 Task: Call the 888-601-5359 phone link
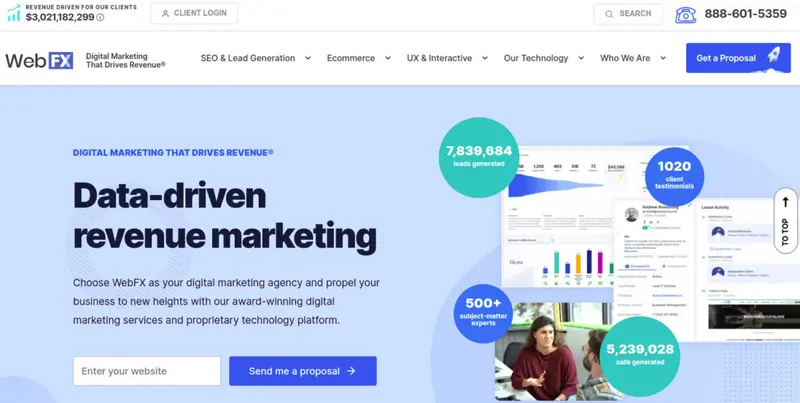tap(745, 14)
